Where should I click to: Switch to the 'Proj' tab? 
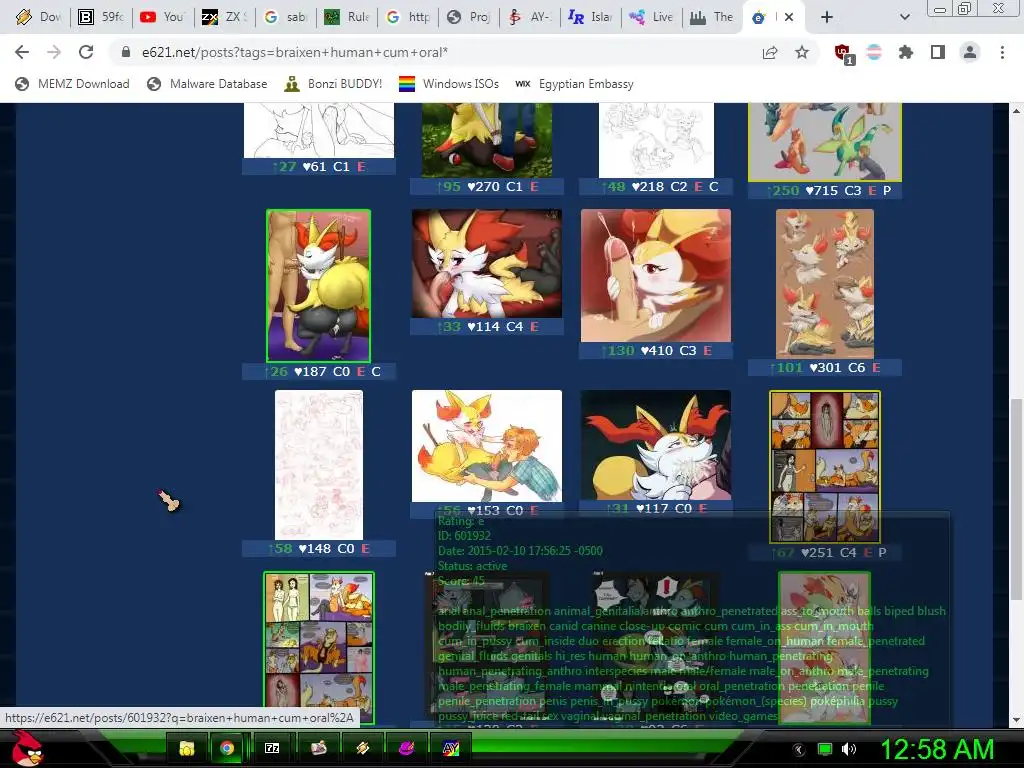(470, 17)
